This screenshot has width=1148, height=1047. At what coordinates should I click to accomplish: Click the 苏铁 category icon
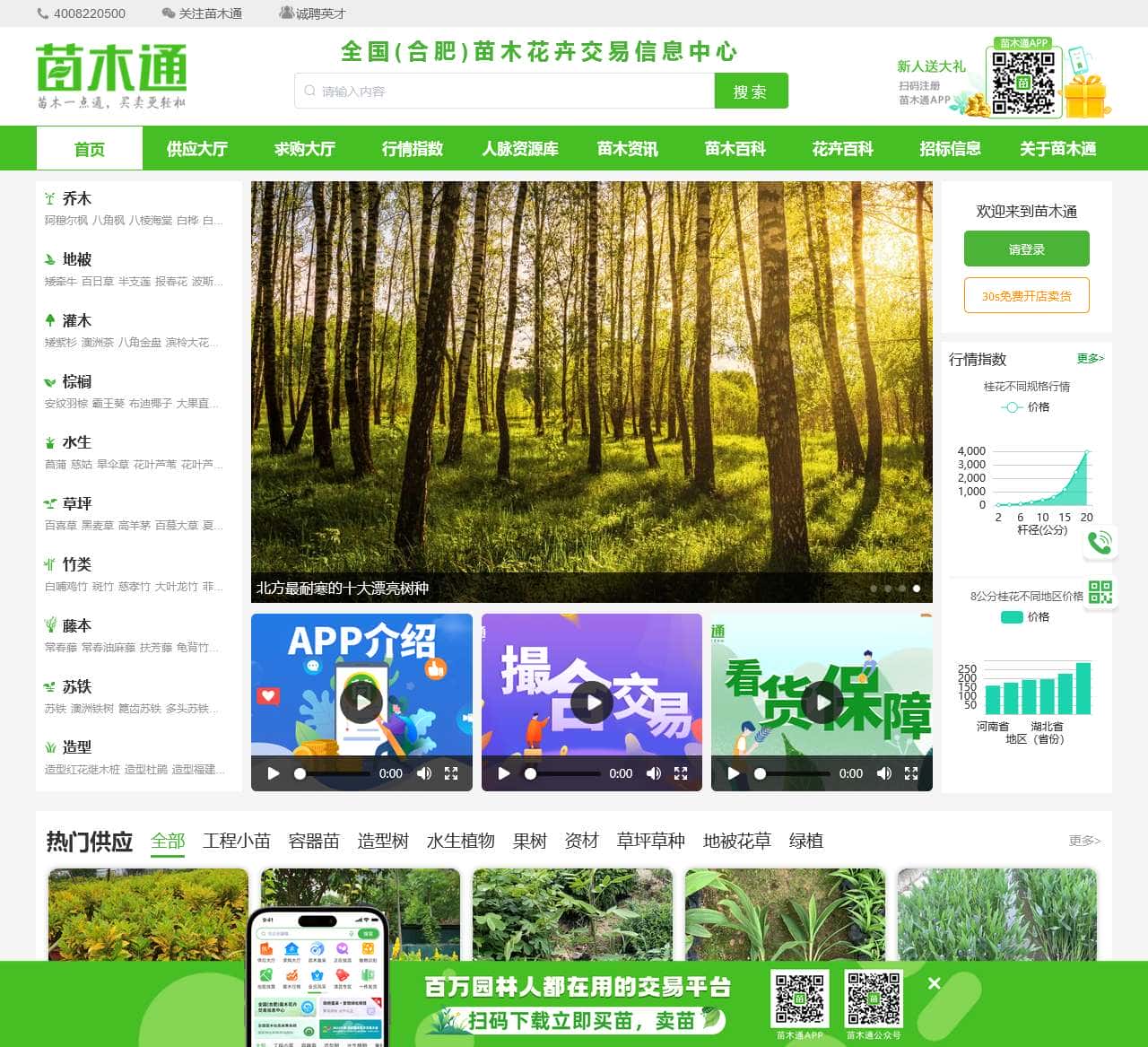[x=50, y=686]
